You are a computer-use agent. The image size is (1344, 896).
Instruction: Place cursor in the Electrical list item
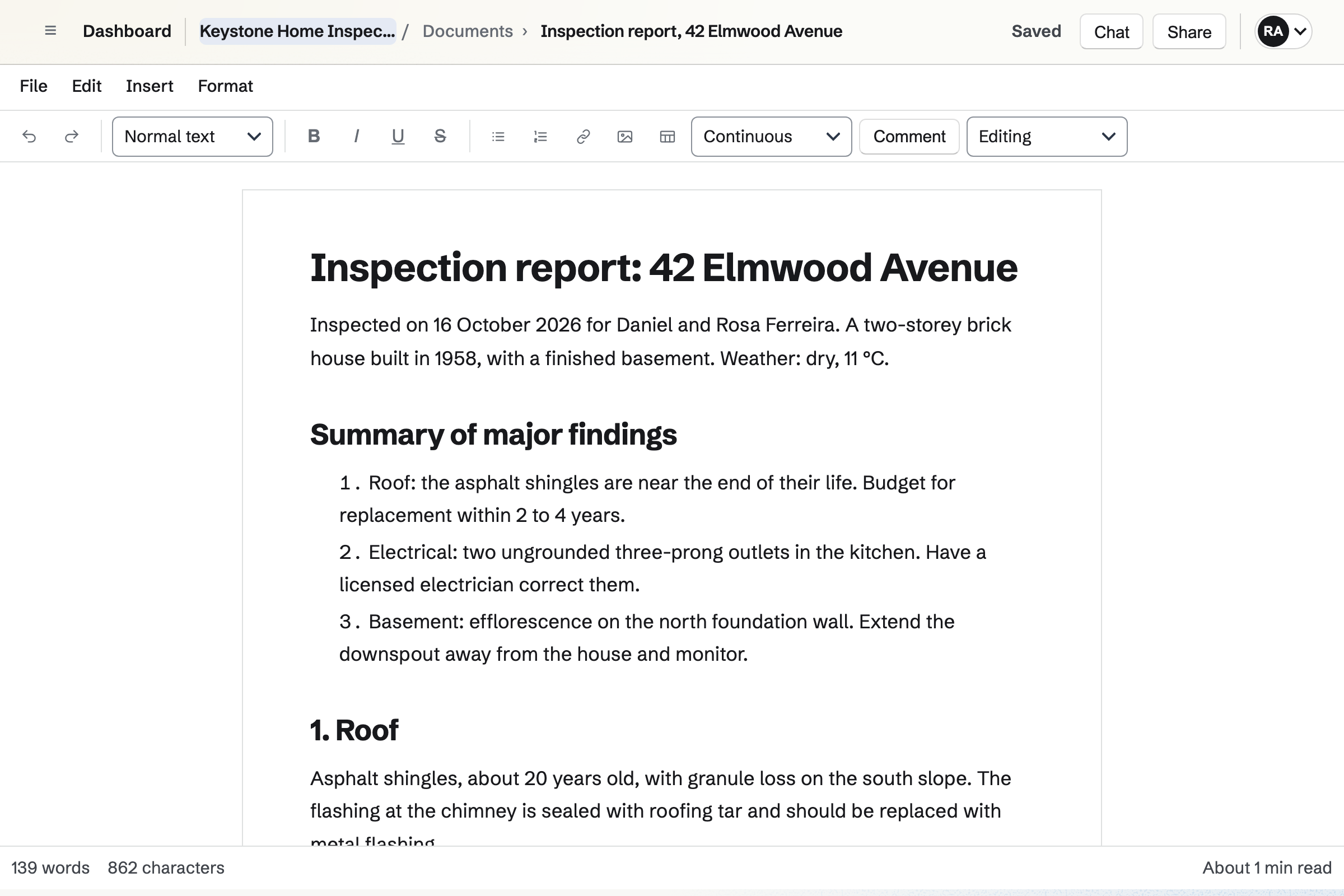click(x=663, y=568)
